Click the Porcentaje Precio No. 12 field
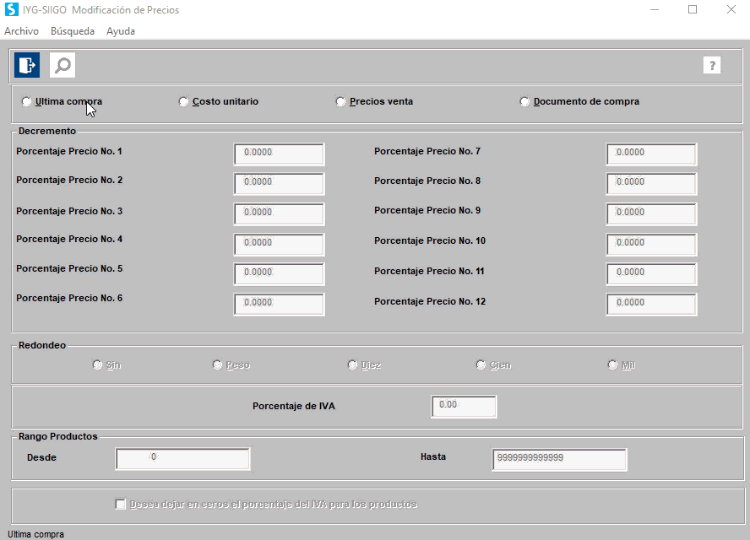Image resolution: width=750 pixels, height=540 pixels. (x=651, y=303)
